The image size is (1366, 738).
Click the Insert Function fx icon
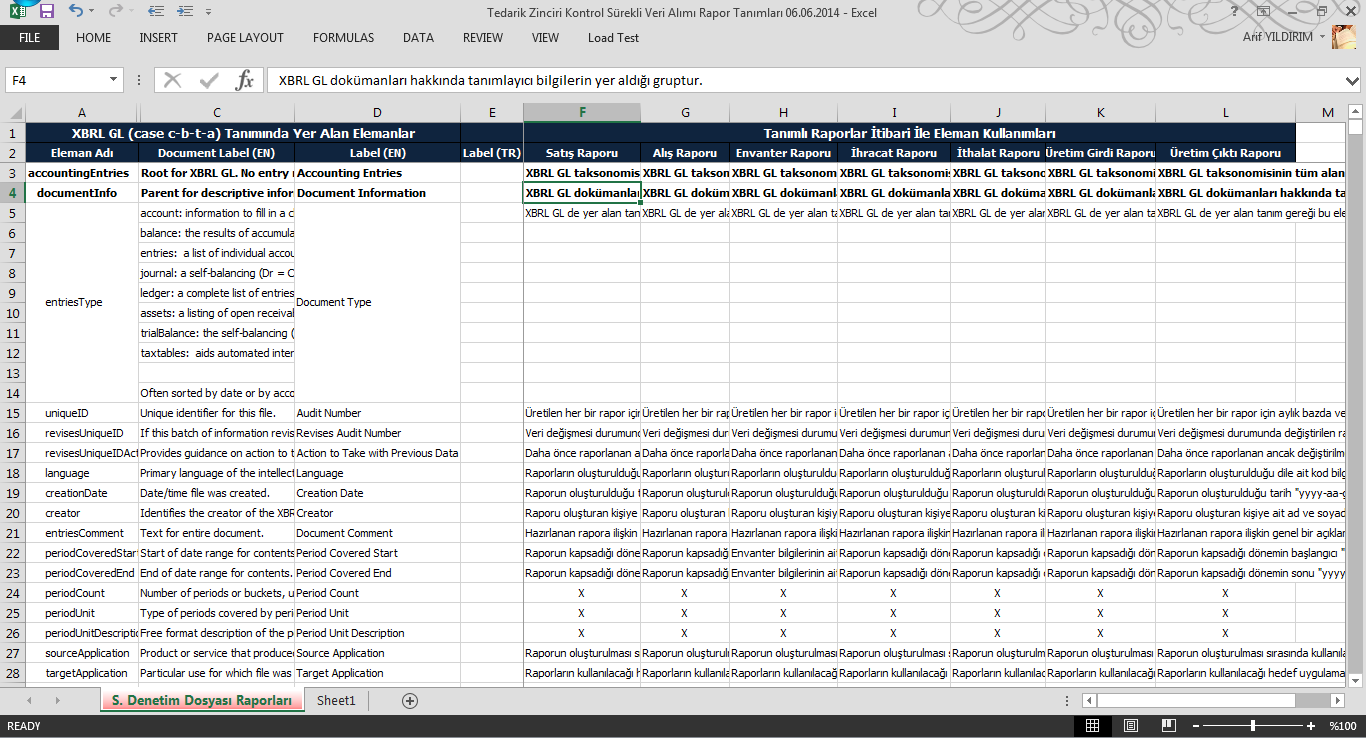tap(244, 80)
